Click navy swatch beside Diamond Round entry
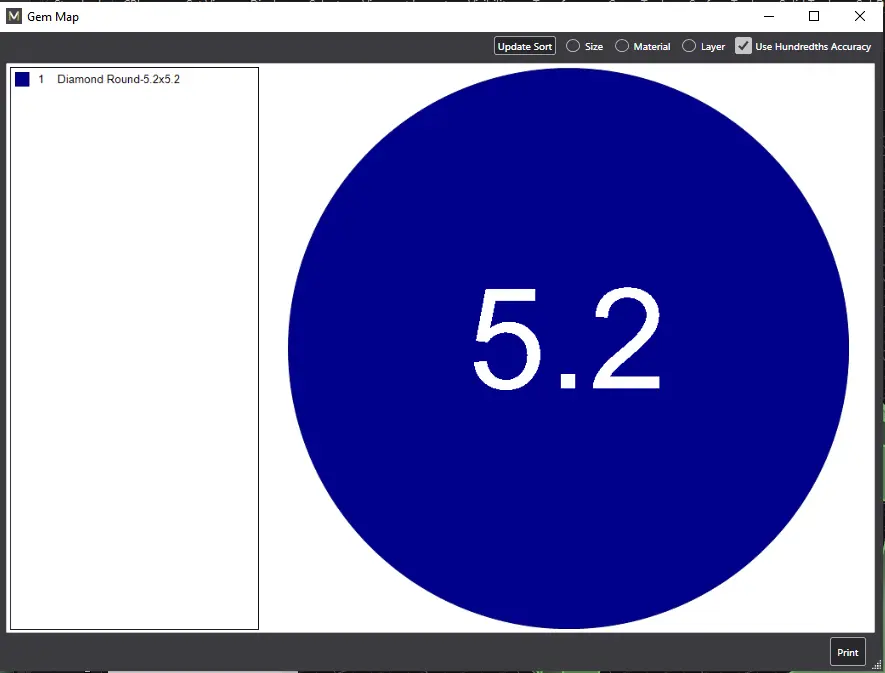The width and height of the screenshot is (885, 673). click(22, 79)
